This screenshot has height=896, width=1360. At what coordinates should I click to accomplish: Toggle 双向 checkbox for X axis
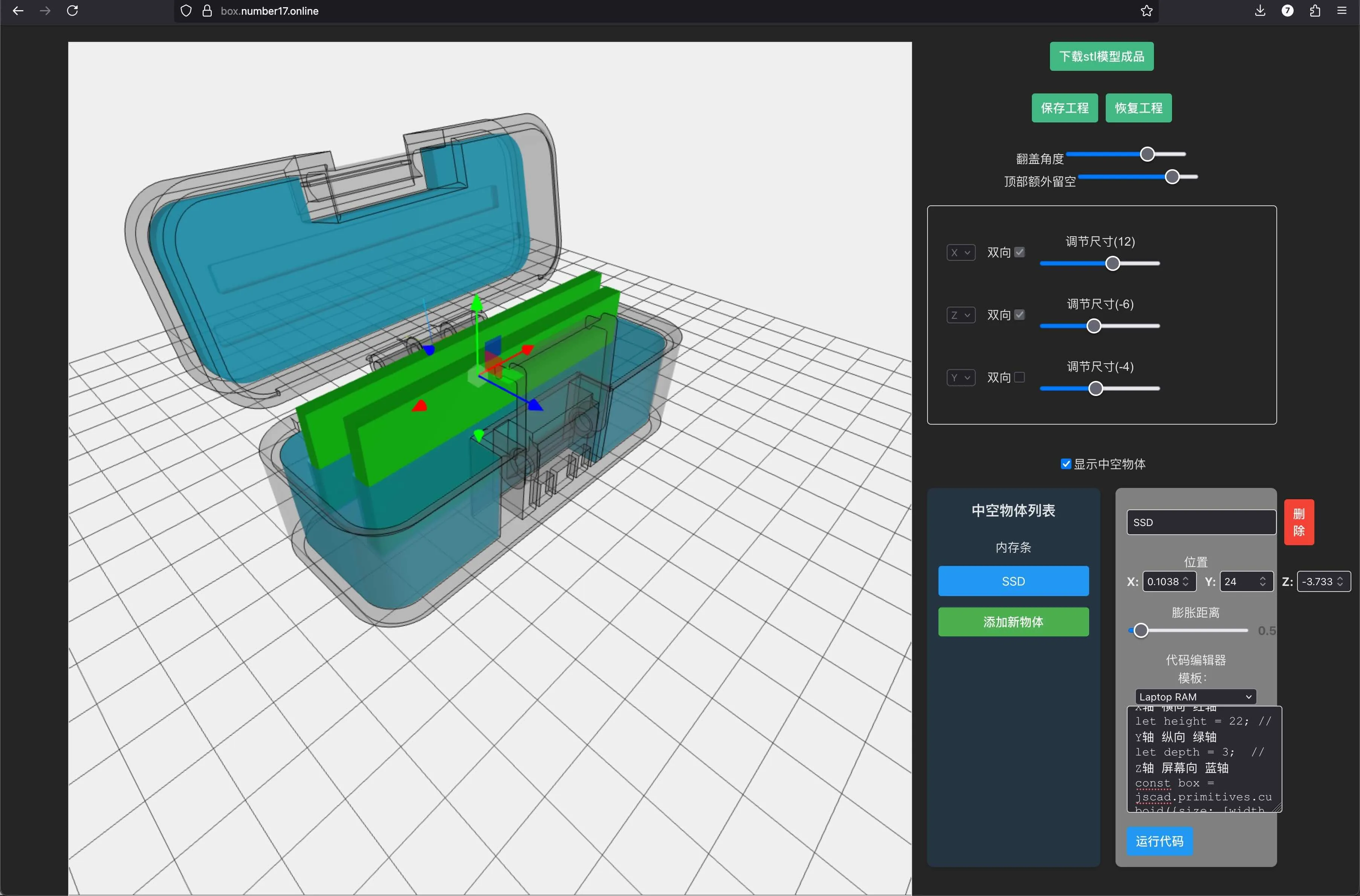click(x=1019, y=252)
